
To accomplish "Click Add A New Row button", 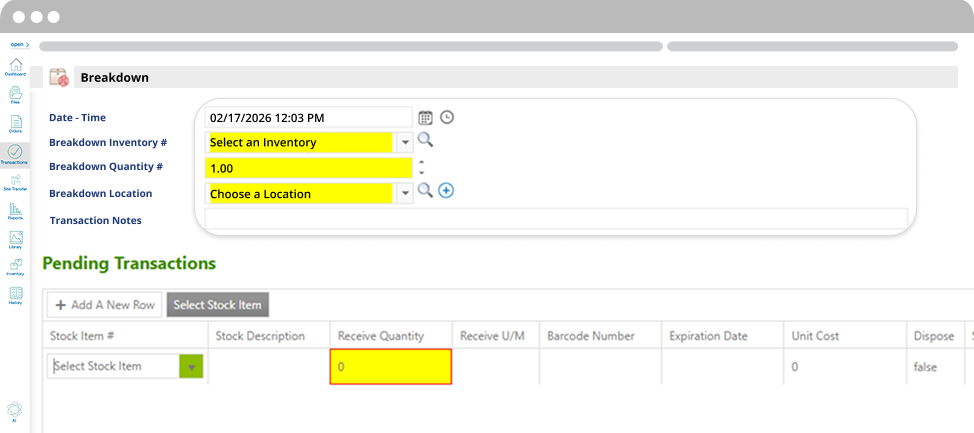I will 104,305.
